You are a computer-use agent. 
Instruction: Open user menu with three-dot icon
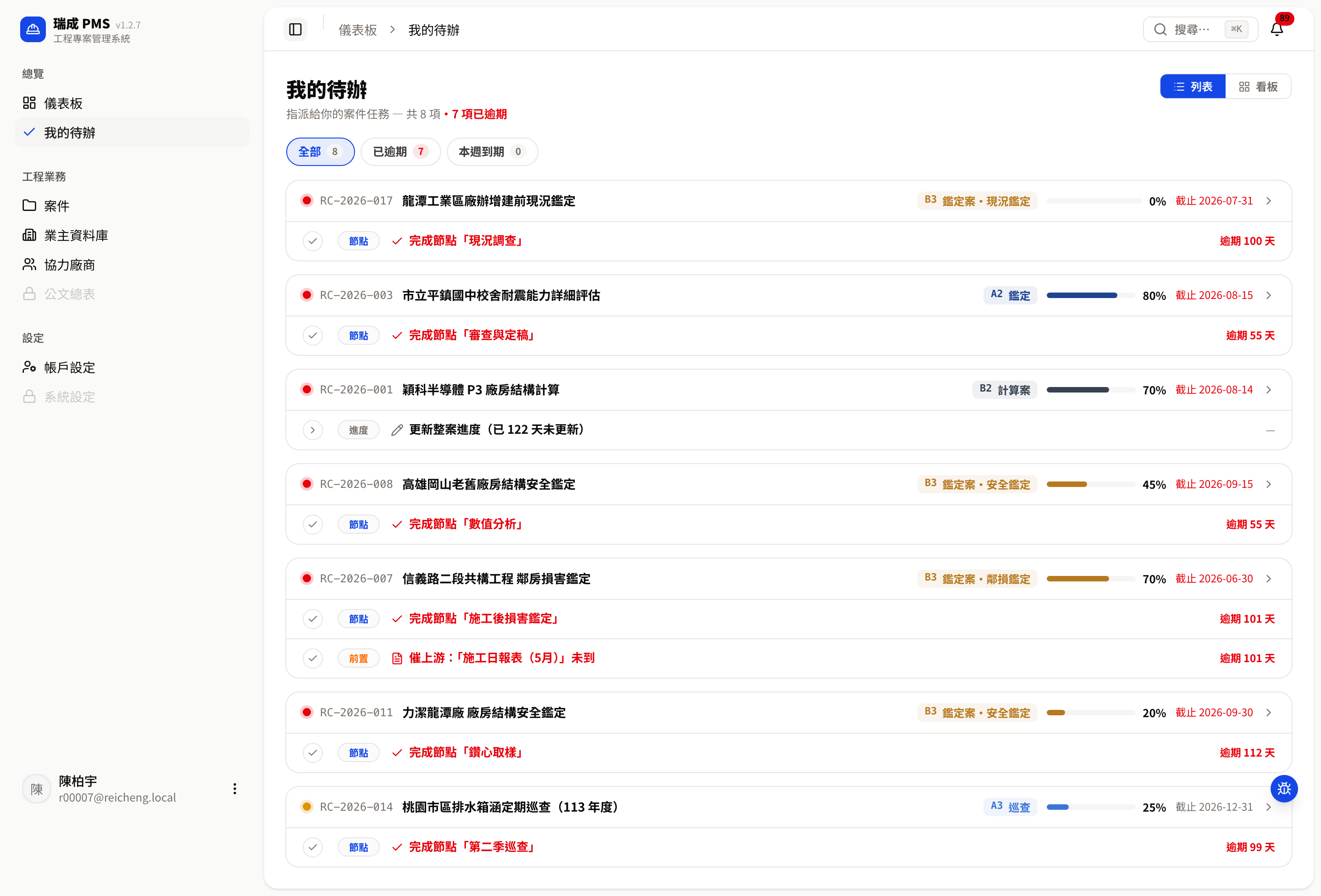pyautogui.click(x=235, y=789)
